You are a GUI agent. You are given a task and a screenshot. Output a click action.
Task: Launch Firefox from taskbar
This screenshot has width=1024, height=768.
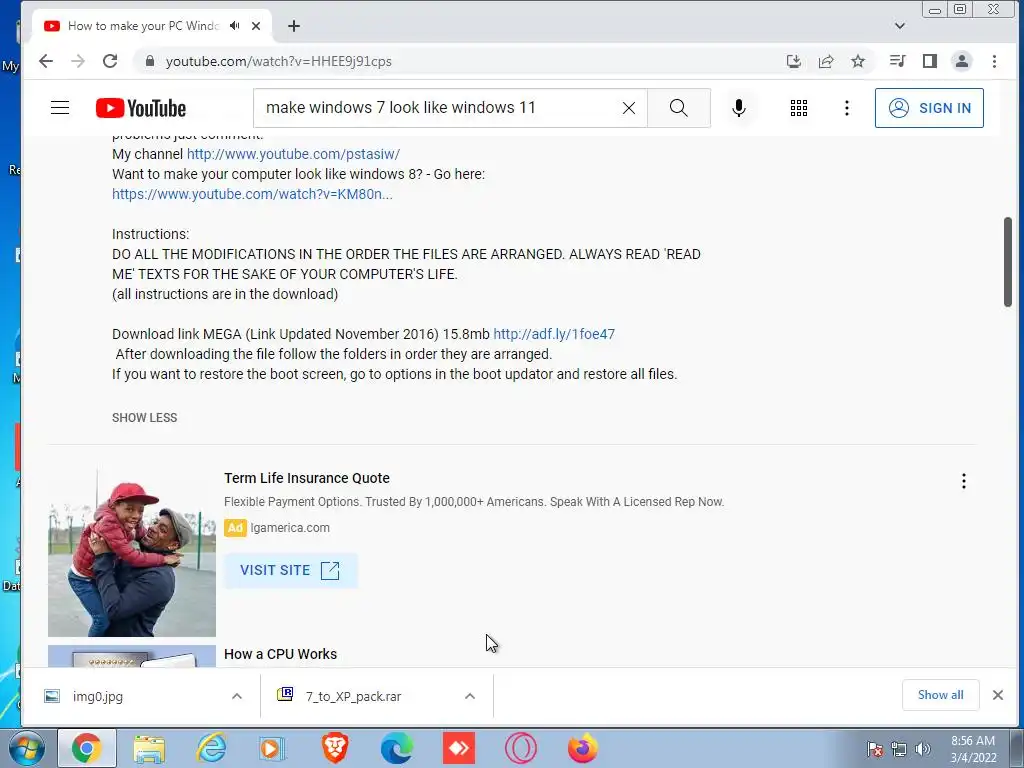click(583, 748)
